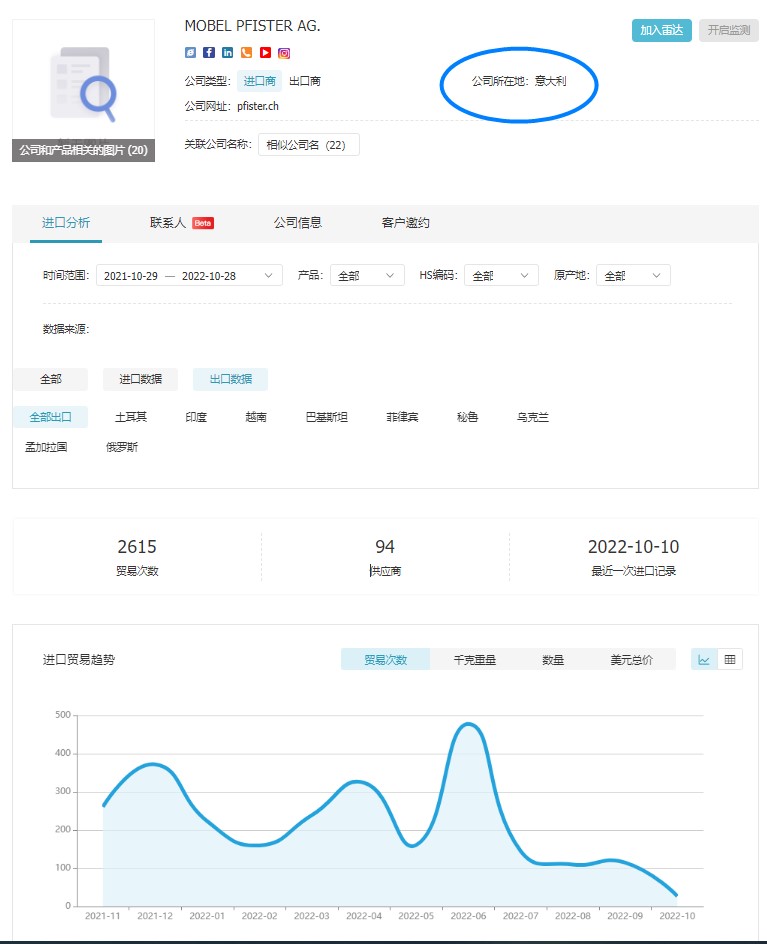Click start date 2021-10-29 field

tap(131, 276)
